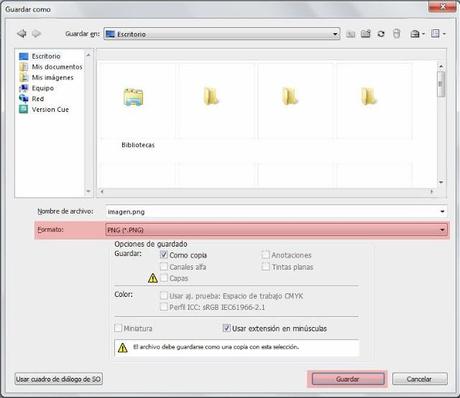
Task: Go back with the left arrow icon
Action: 22,34
